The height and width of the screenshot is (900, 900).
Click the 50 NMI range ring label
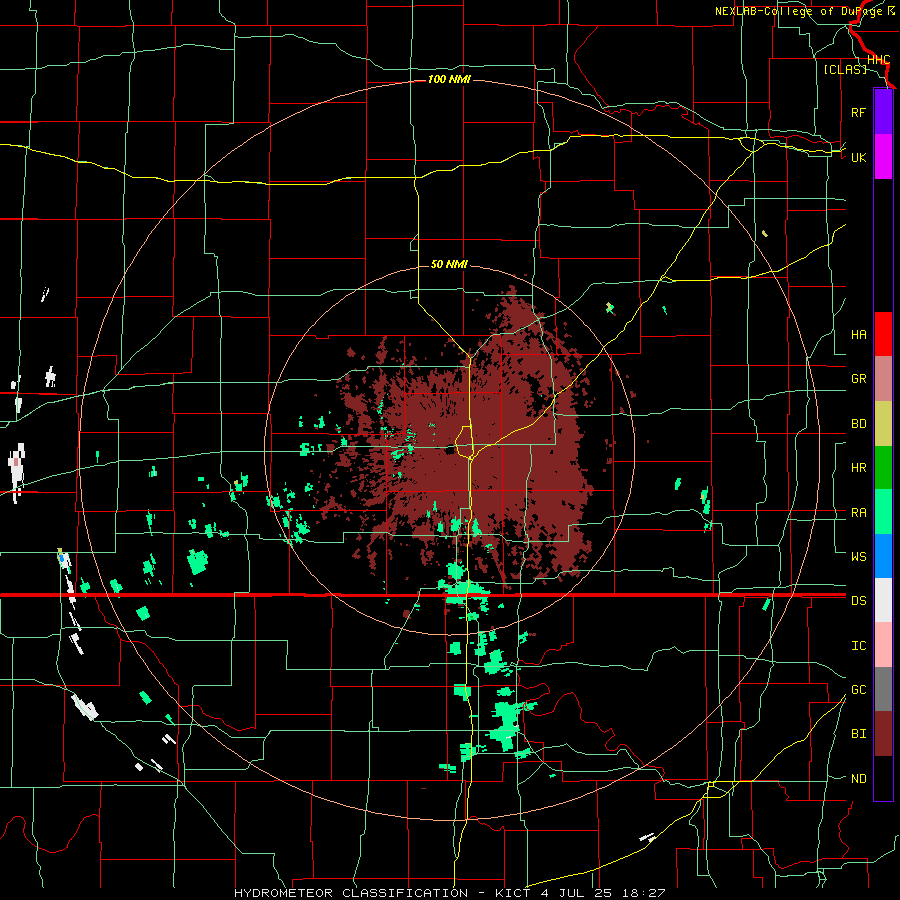449,264
